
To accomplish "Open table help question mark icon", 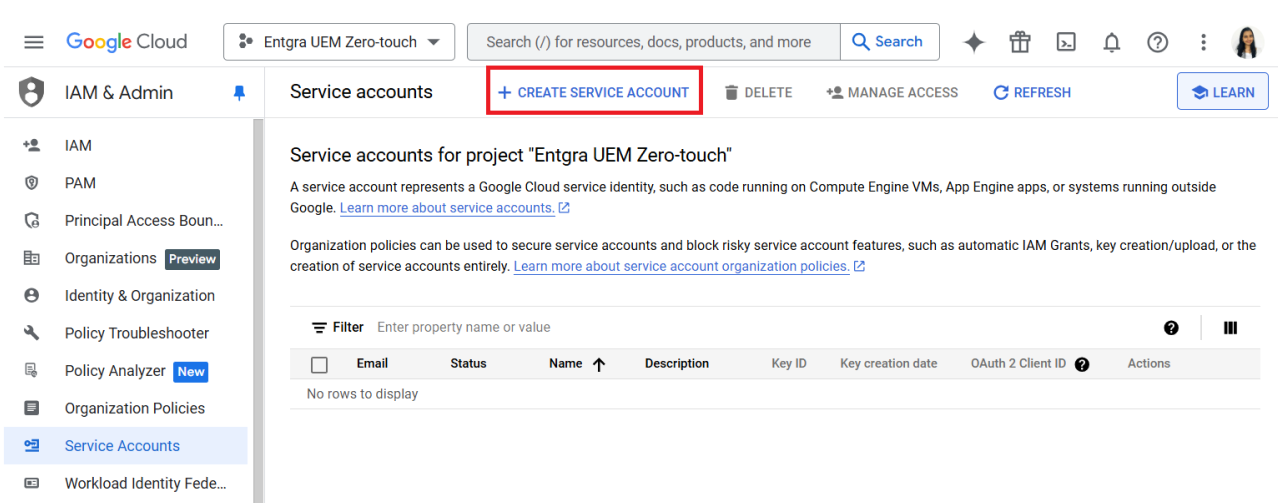I will (x=1171, y=328).
